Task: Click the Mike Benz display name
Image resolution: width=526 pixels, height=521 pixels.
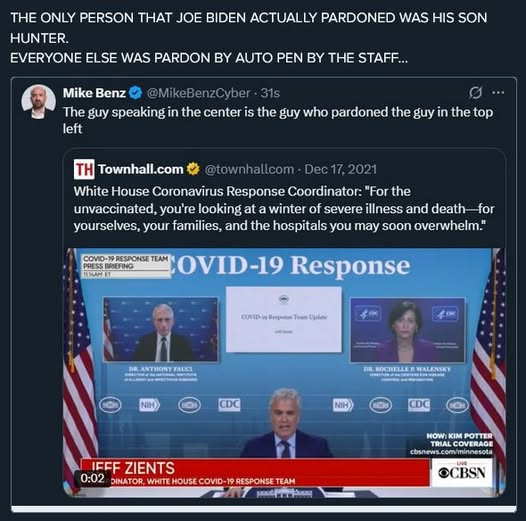Action: pos(94,93)
